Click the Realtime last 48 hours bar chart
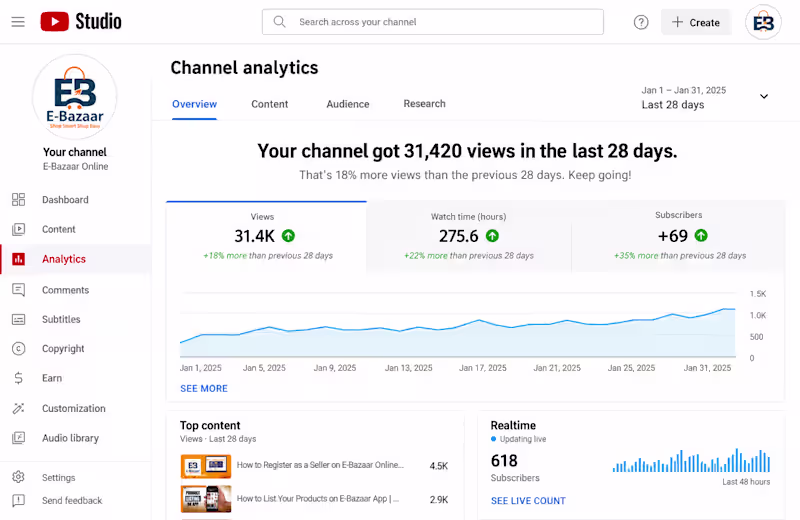The image size is (800, 520). 691,460
